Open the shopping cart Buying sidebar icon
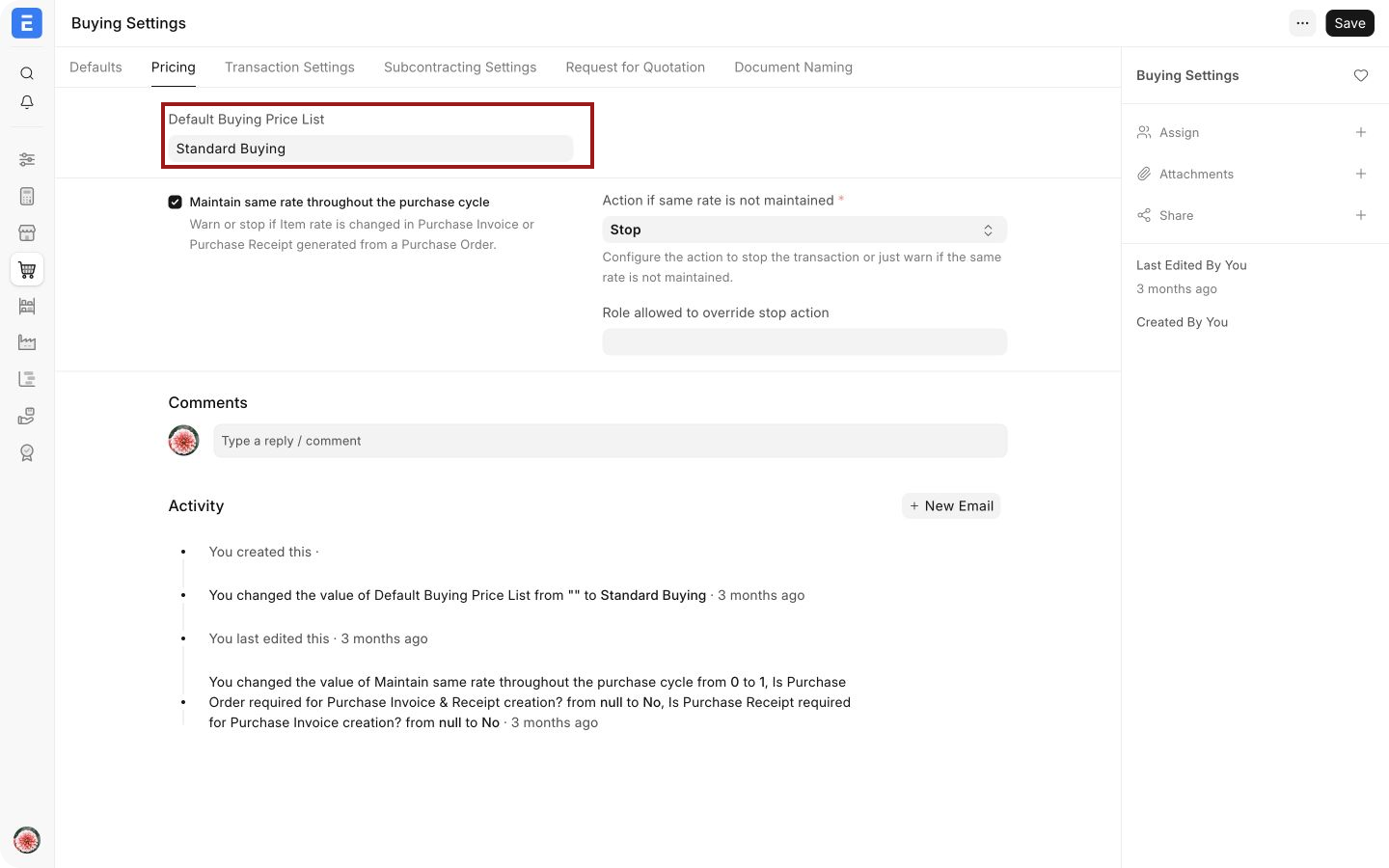The width and height of the screenshot is (1389, 868). pos(27,270)
